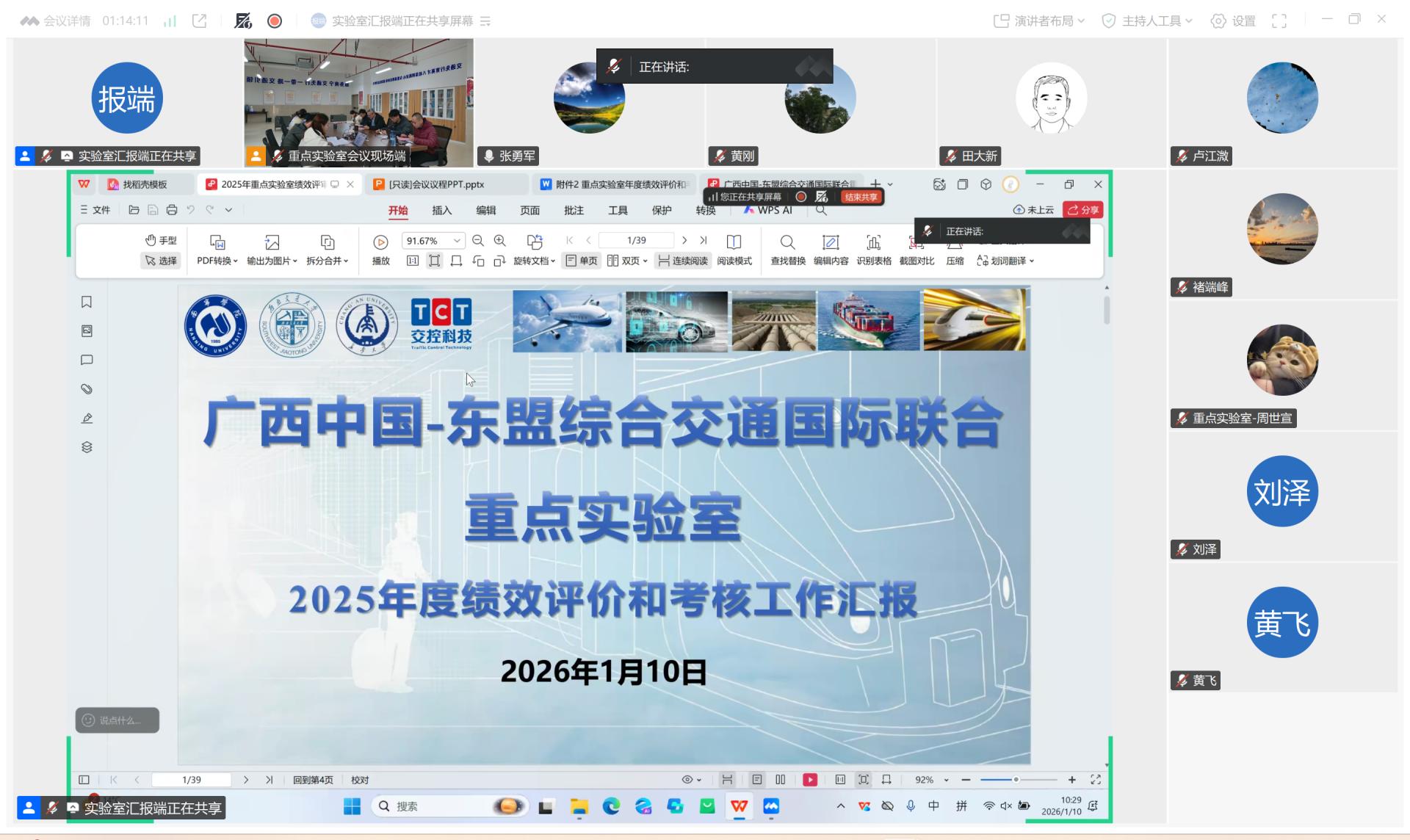The width and height of the screenshot is (1410, 840).
Task: Toggle 连续阅读 continuous reading
Action: pos(683,261)
